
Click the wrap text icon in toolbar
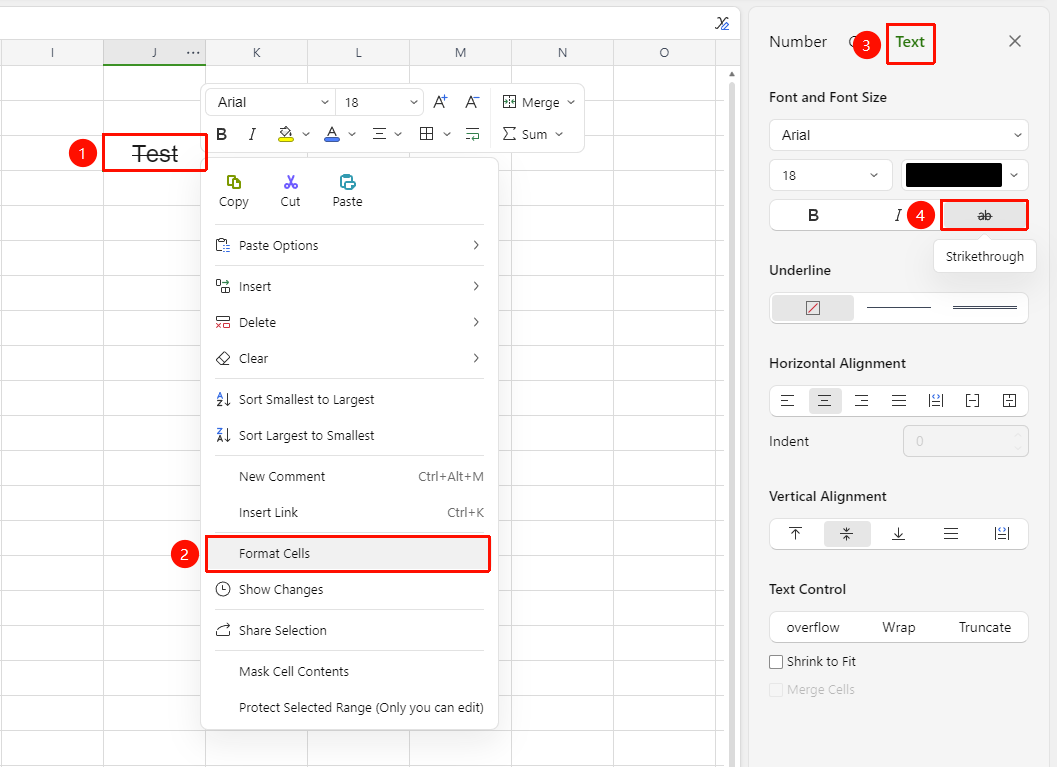coord(473,134)
